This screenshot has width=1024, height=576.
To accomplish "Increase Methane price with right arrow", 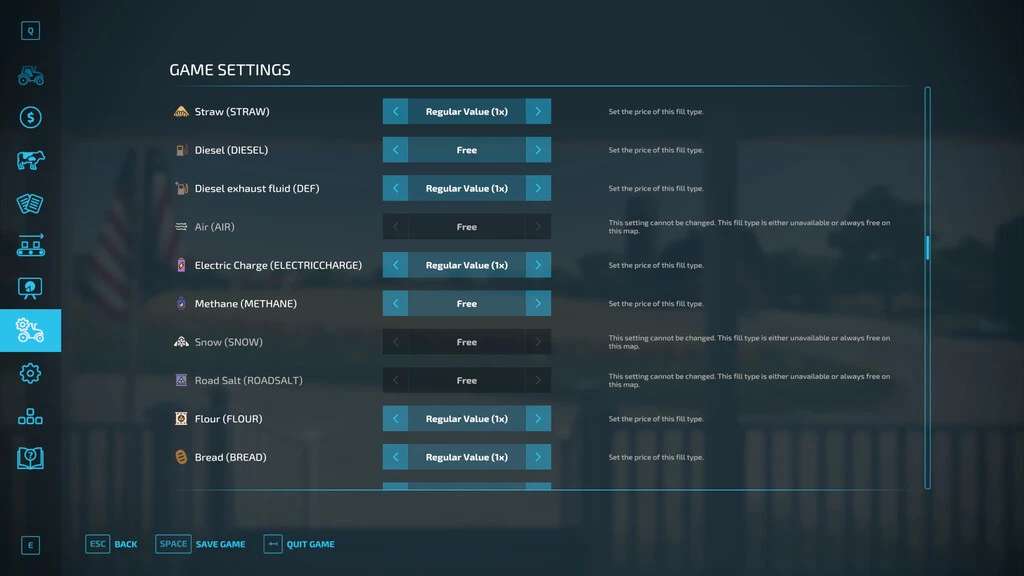I will [x=538, y=303].
